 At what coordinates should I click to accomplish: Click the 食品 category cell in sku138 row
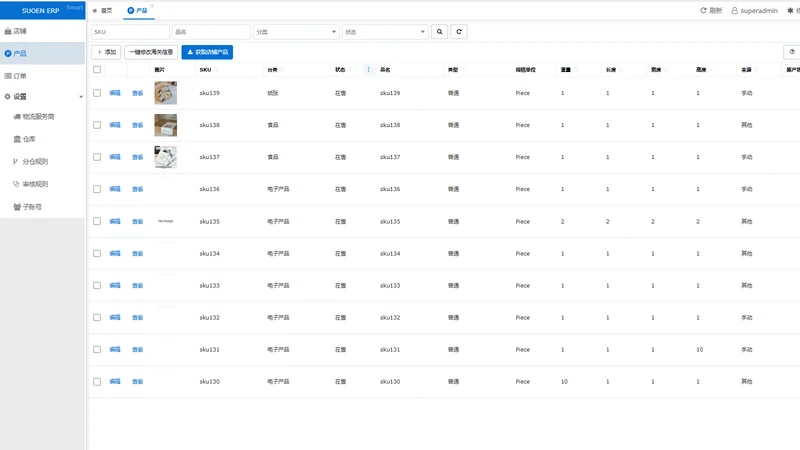coord(273,125)
